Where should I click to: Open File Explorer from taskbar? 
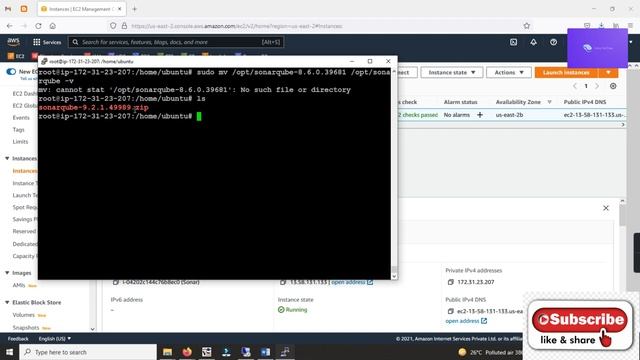(x=167, y=352)
